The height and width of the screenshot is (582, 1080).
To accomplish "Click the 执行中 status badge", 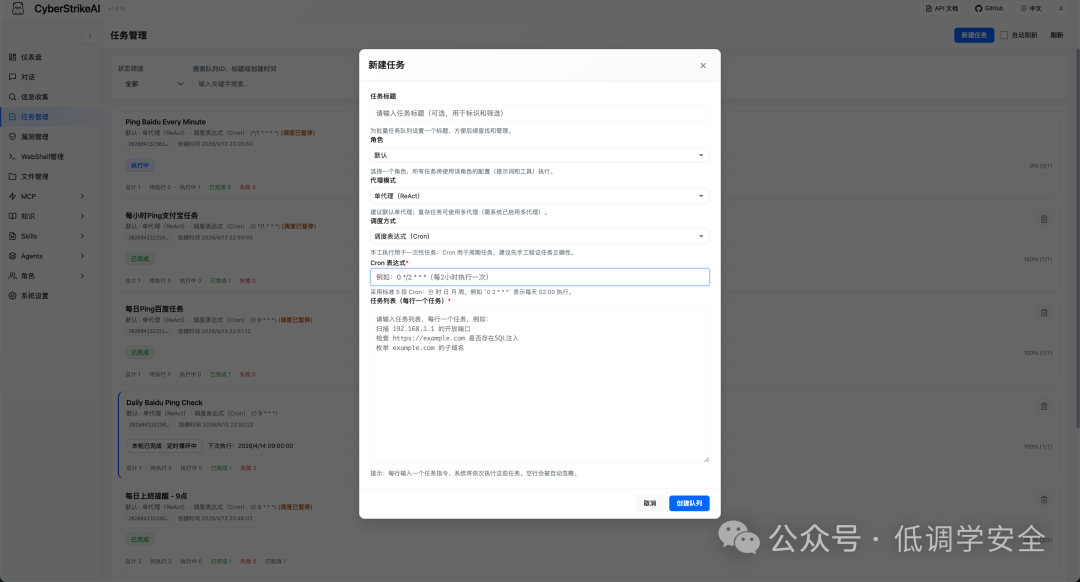I will coord(140,165).
